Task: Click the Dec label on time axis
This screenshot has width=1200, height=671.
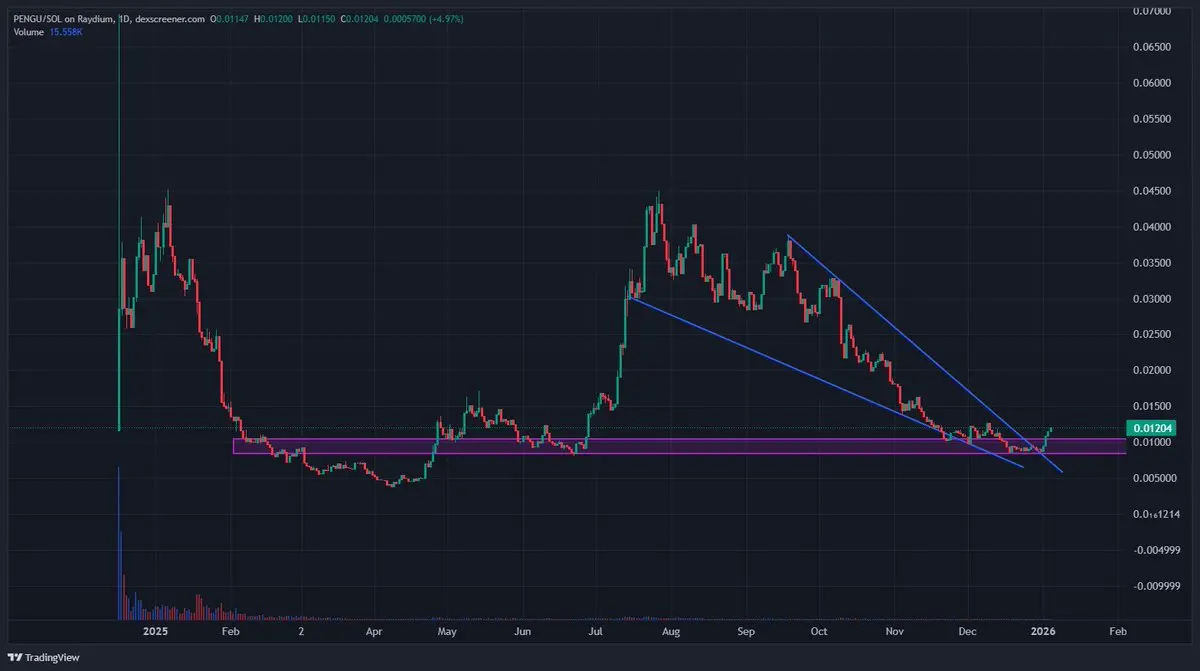Action: pyautogui.click(x=967, y=632)
